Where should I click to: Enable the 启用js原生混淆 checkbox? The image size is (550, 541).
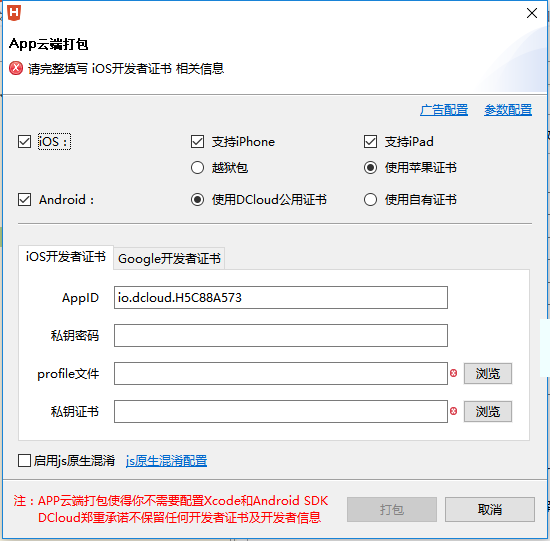click(x=24, y=461)
